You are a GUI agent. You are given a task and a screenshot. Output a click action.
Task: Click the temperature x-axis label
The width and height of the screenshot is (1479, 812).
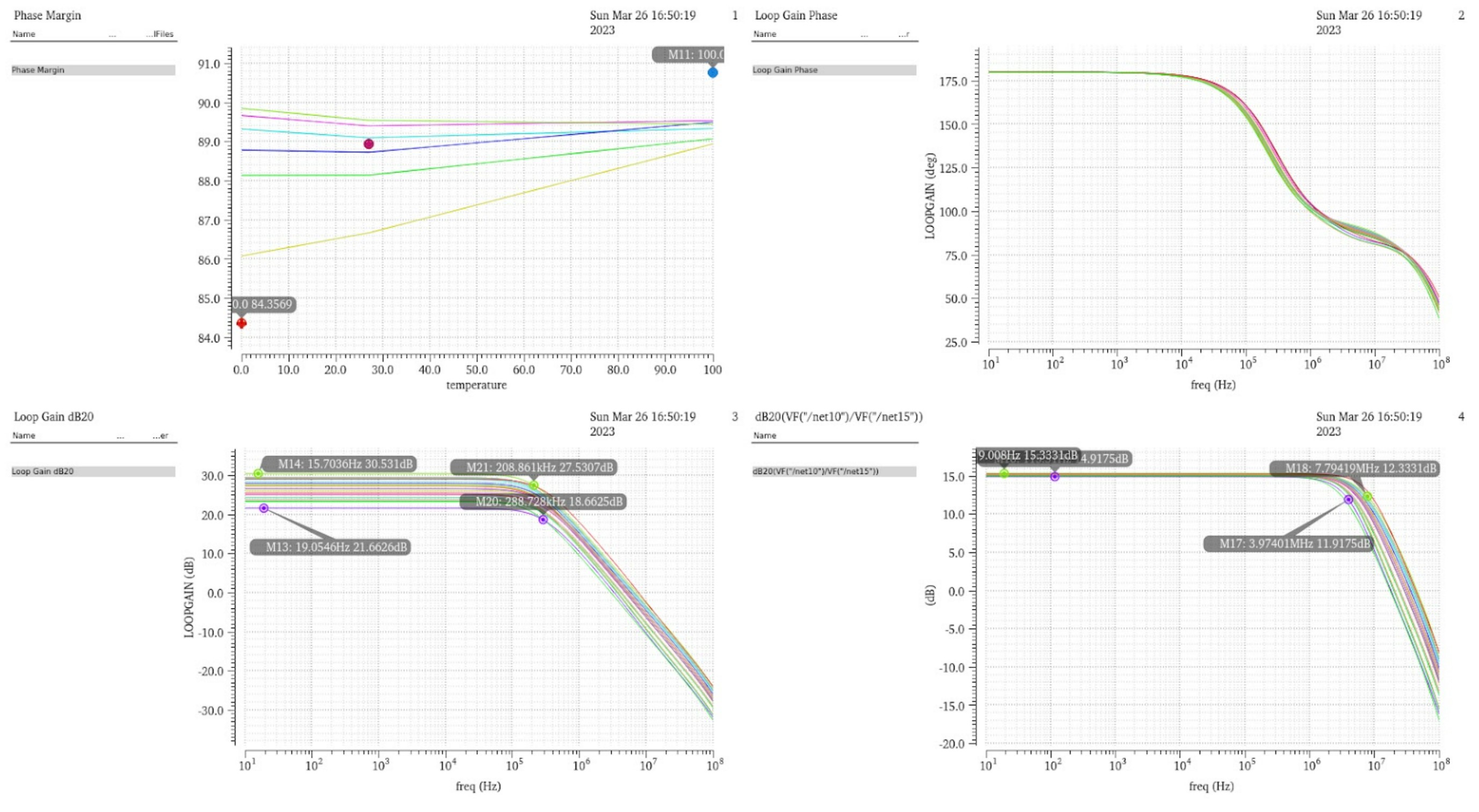(x=476, y=385)
